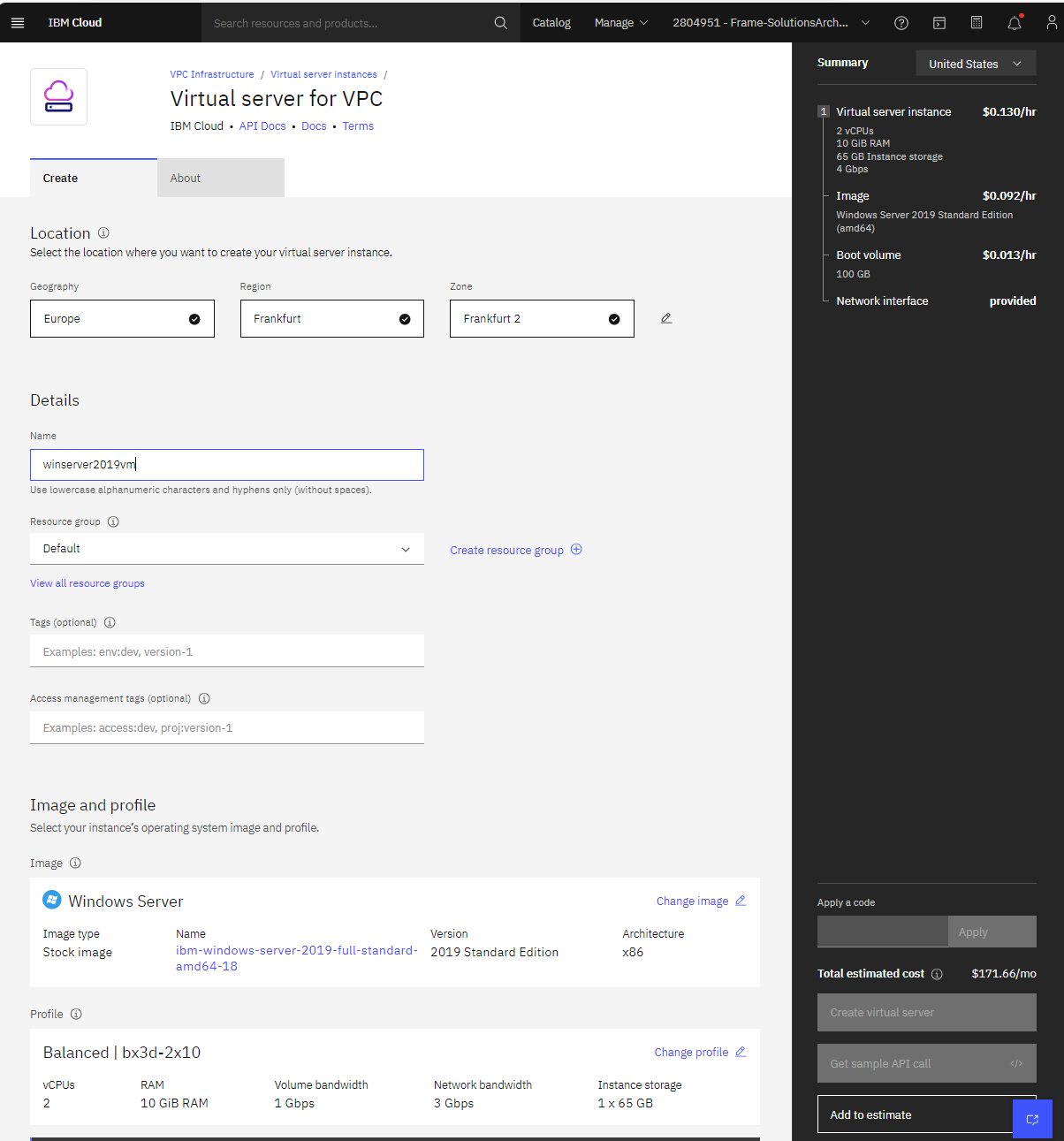The height and width of the screenshot is (1141, 1064).
Task: Switch to the About tab
Action: 186,178
